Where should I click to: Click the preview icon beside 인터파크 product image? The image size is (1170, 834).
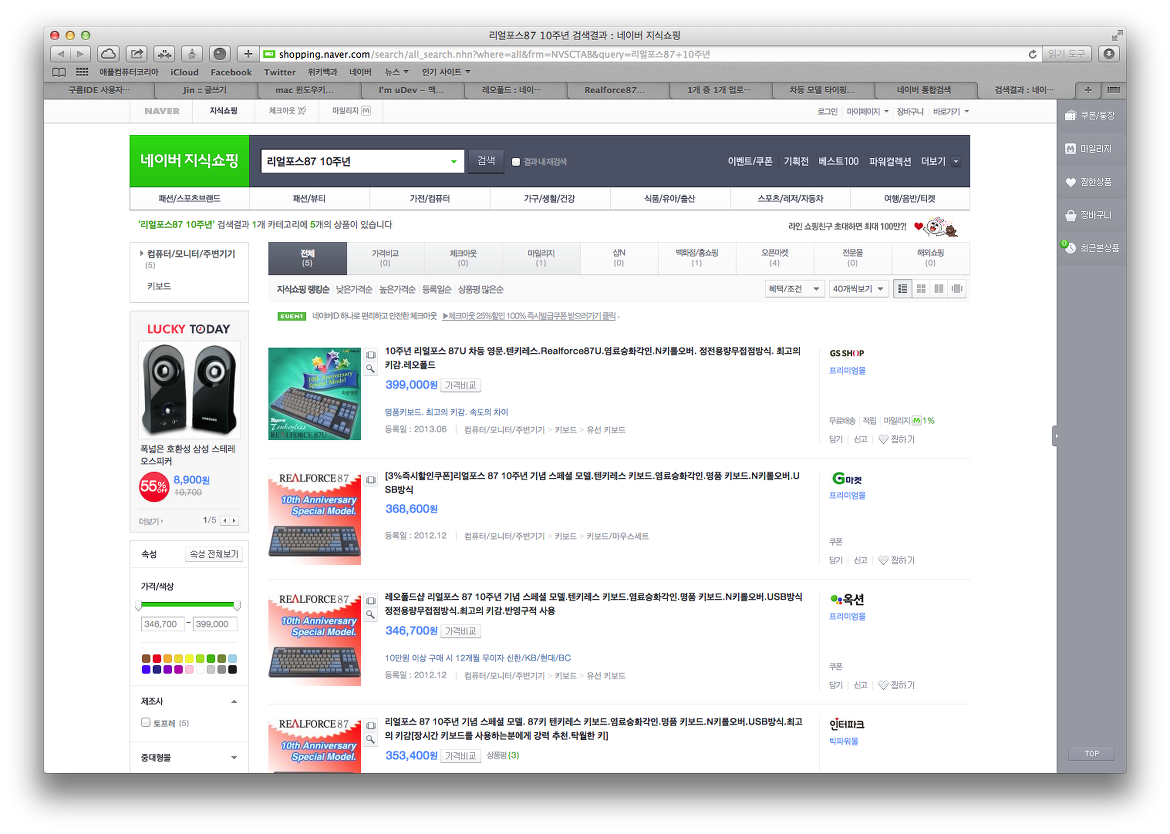click(371, 725)
